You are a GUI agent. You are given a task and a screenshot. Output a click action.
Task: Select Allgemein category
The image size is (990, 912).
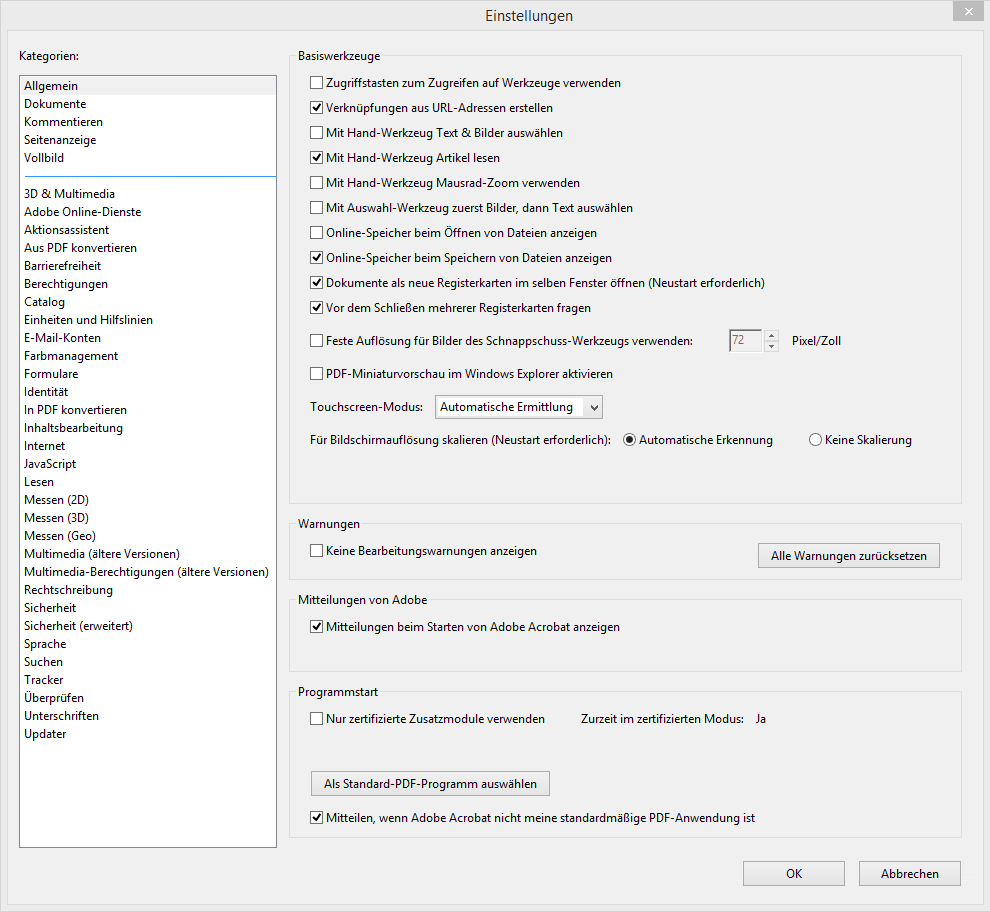coord(148,86)
